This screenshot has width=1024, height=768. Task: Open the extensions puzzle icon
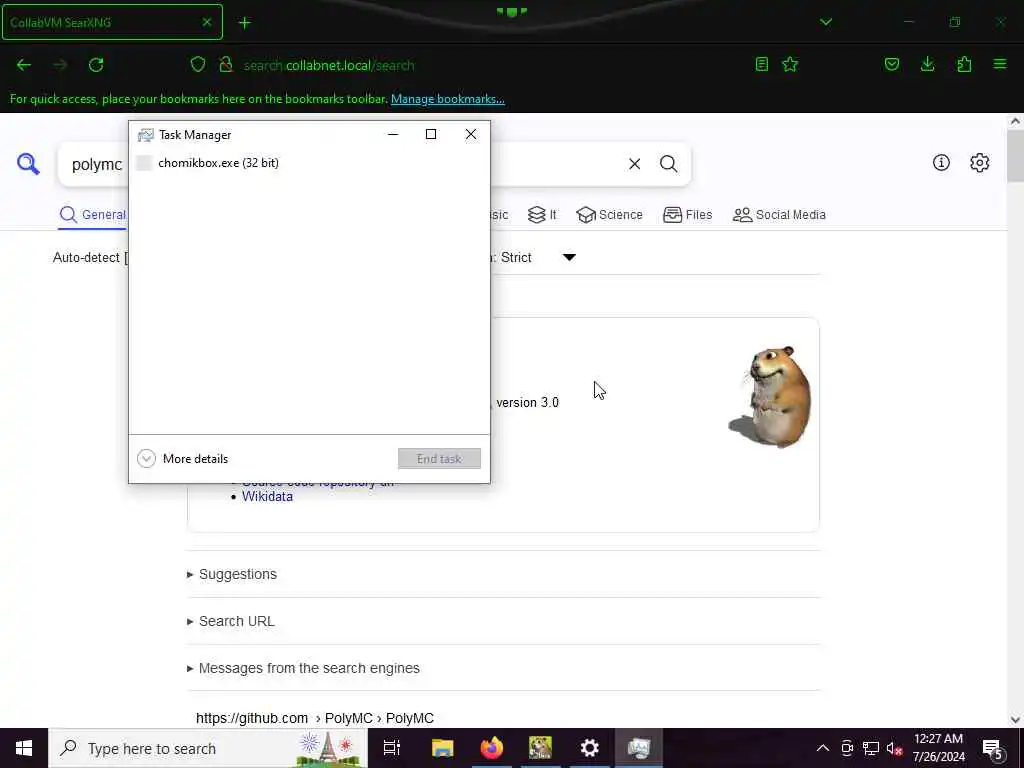(964, 64)
